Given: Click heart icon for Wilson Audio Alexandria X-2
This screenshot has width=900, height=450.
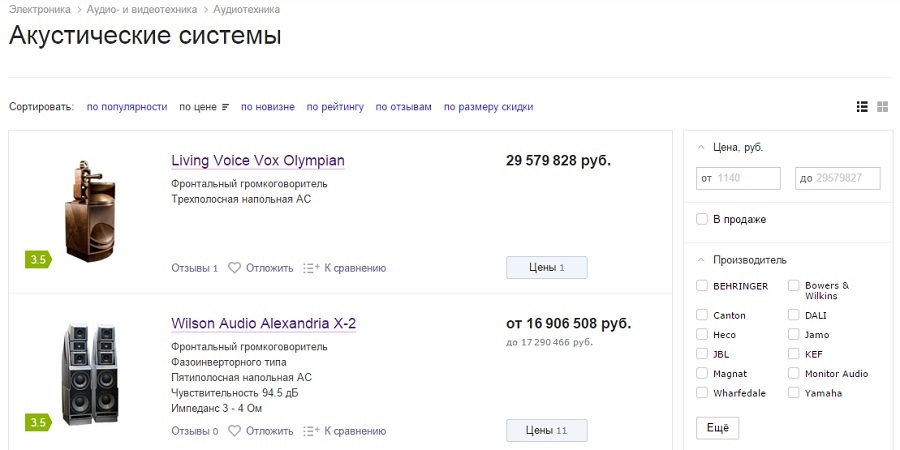Looking at the screenshot, I should click(235, 431).
